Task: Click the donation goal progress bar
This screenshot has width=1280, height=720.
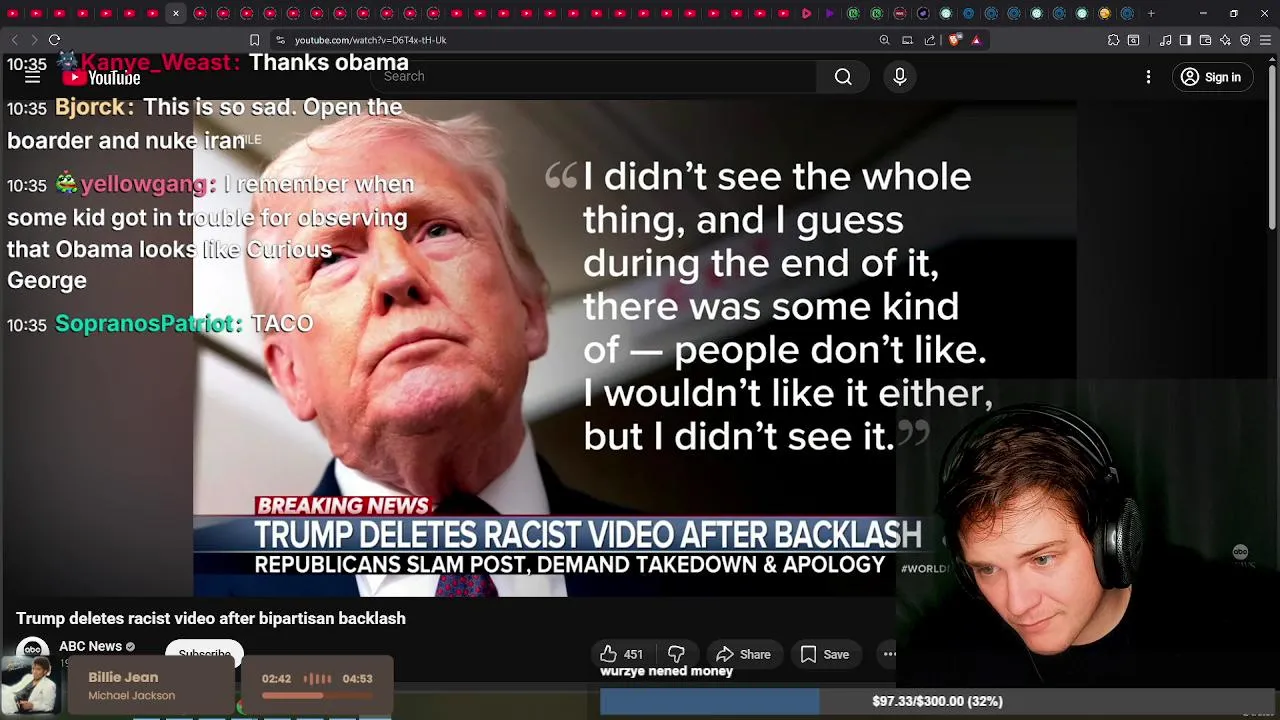Action: 937,702
